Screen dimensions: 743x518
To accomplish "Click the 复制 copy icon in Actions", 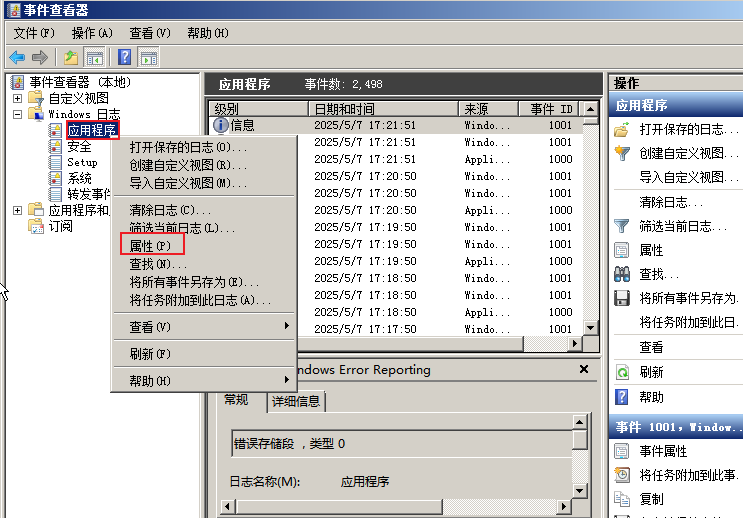I will pyautogui.click(x=622, y=499).
